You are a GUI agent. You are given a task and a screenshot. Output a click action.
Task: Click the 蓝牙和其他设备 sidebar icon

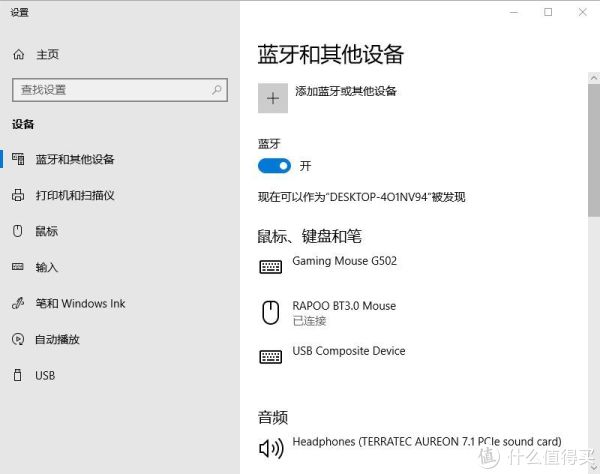(x=18, y=159)
